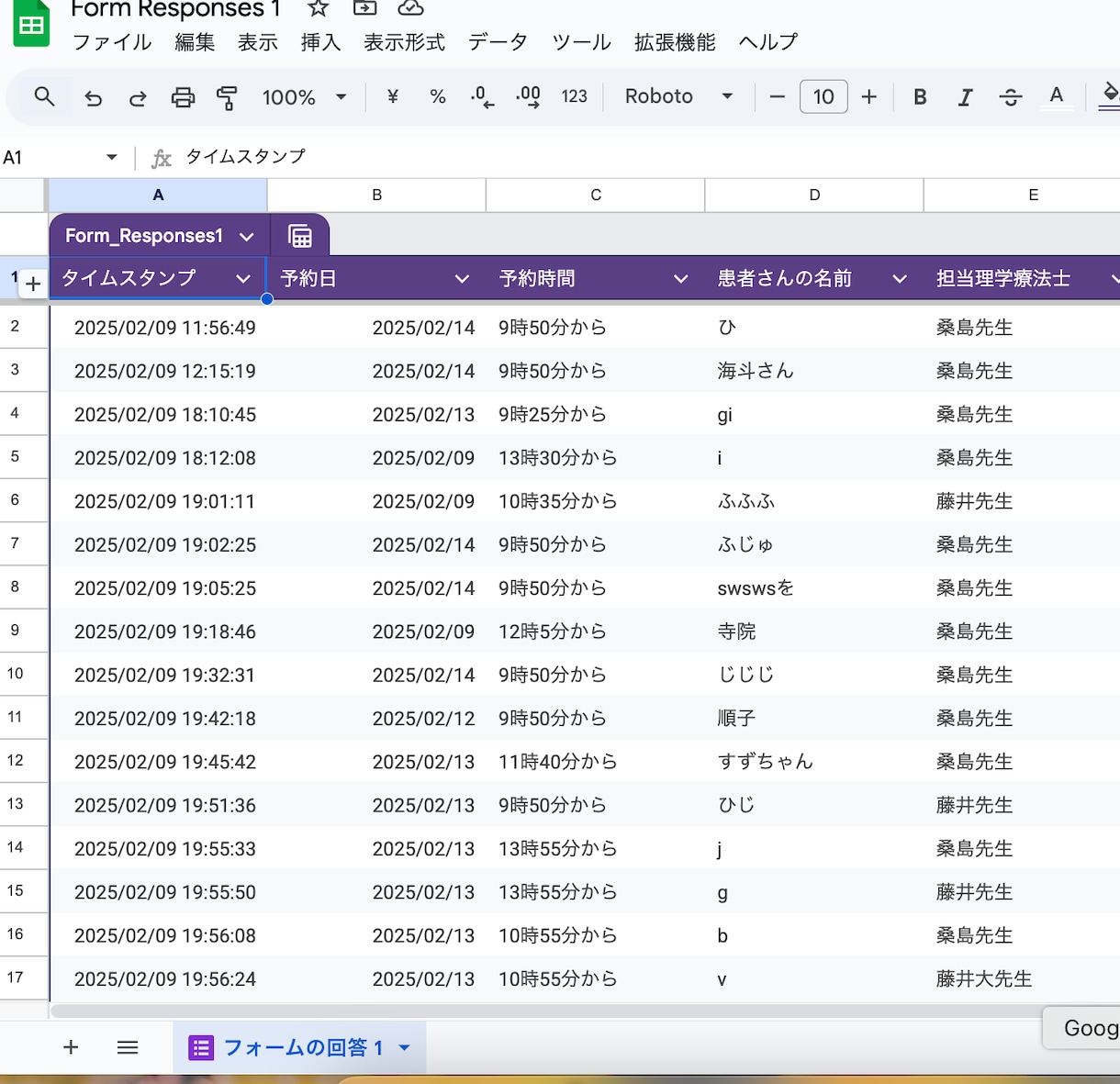Open the name box dropdown arrow
This screenshot has height=1084, width=1120.
[x=112, y=157]
